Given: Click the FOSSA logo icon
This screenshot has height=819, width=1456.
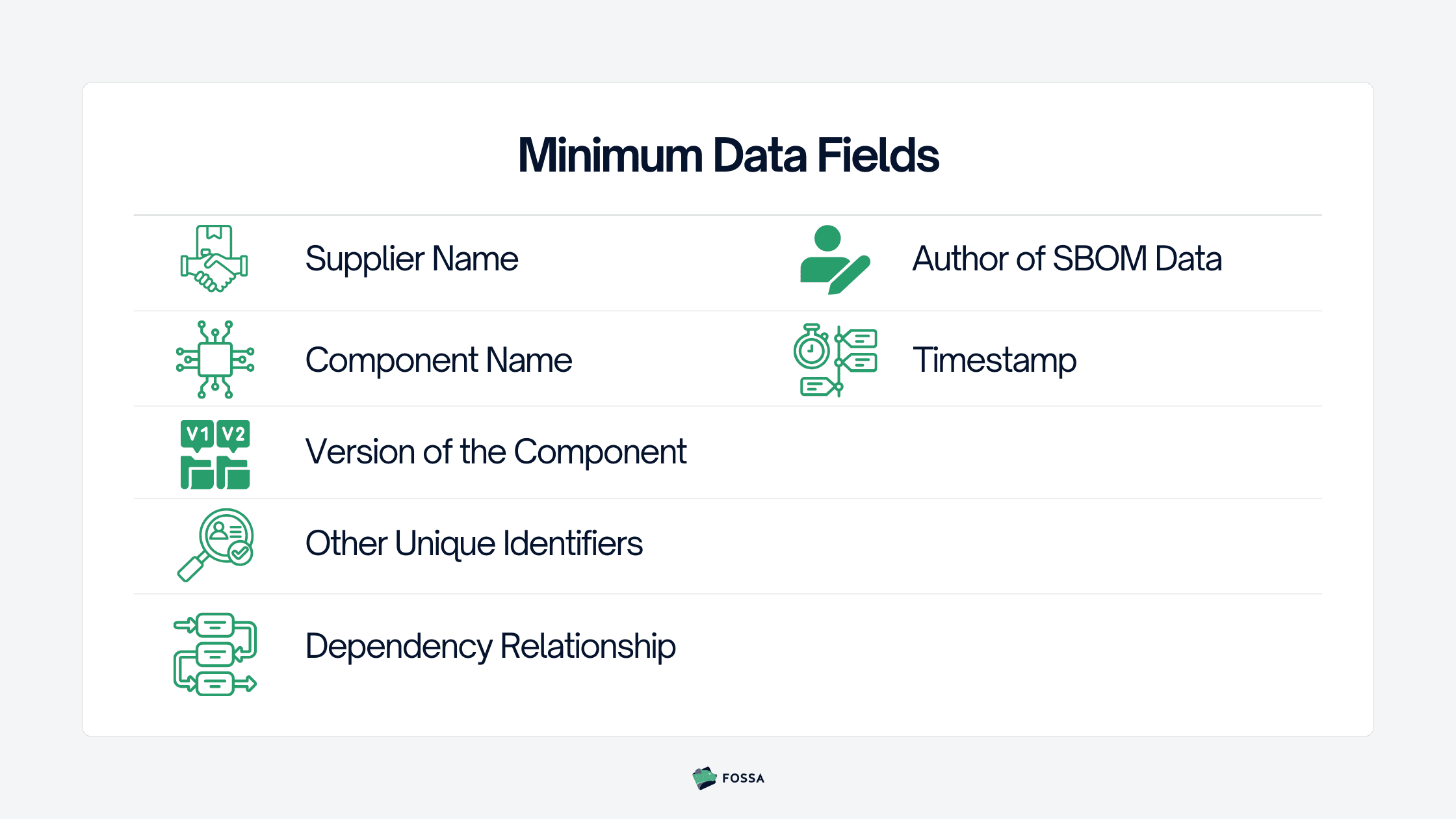Looking at the screenshot, I should click(704, 778).
